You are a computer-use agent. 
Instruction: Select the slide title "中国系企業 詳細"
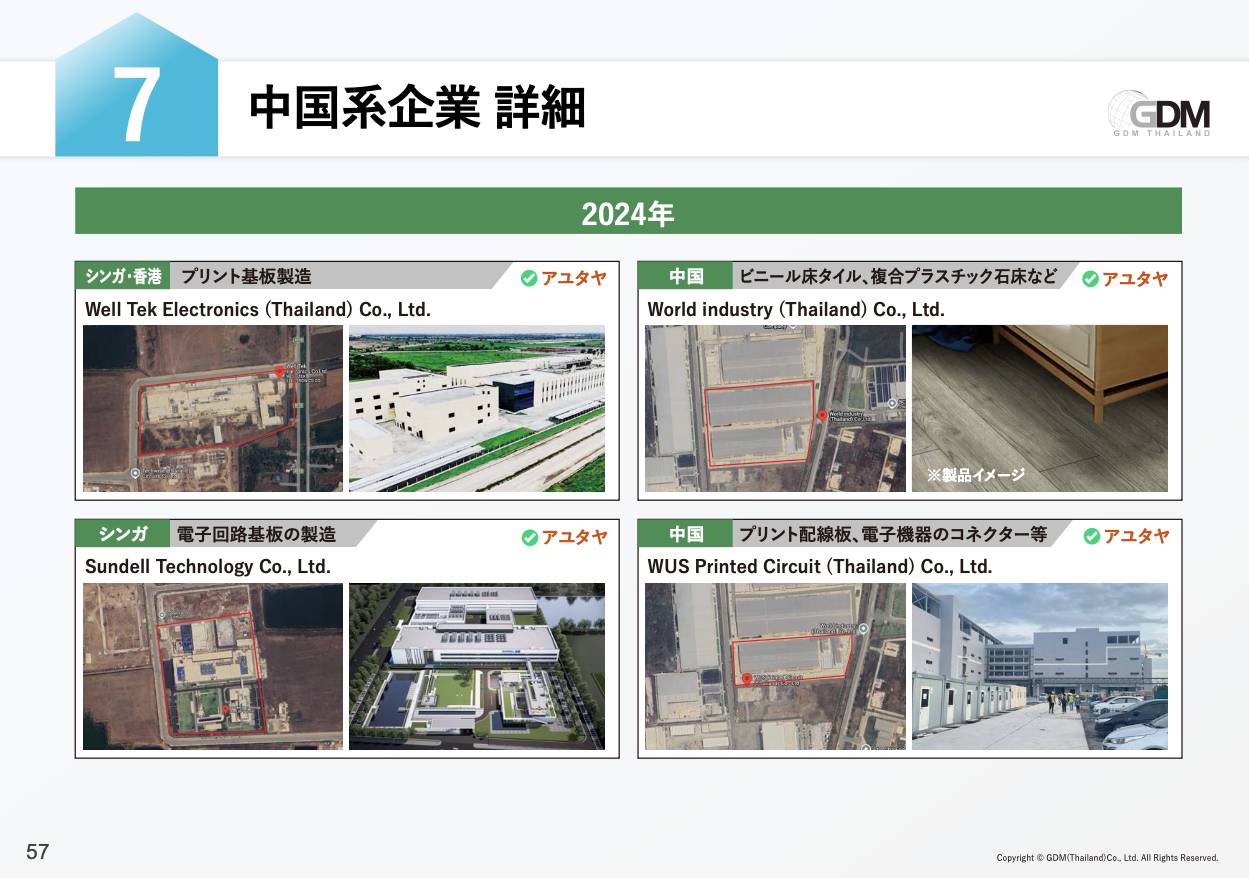[417, 108]
